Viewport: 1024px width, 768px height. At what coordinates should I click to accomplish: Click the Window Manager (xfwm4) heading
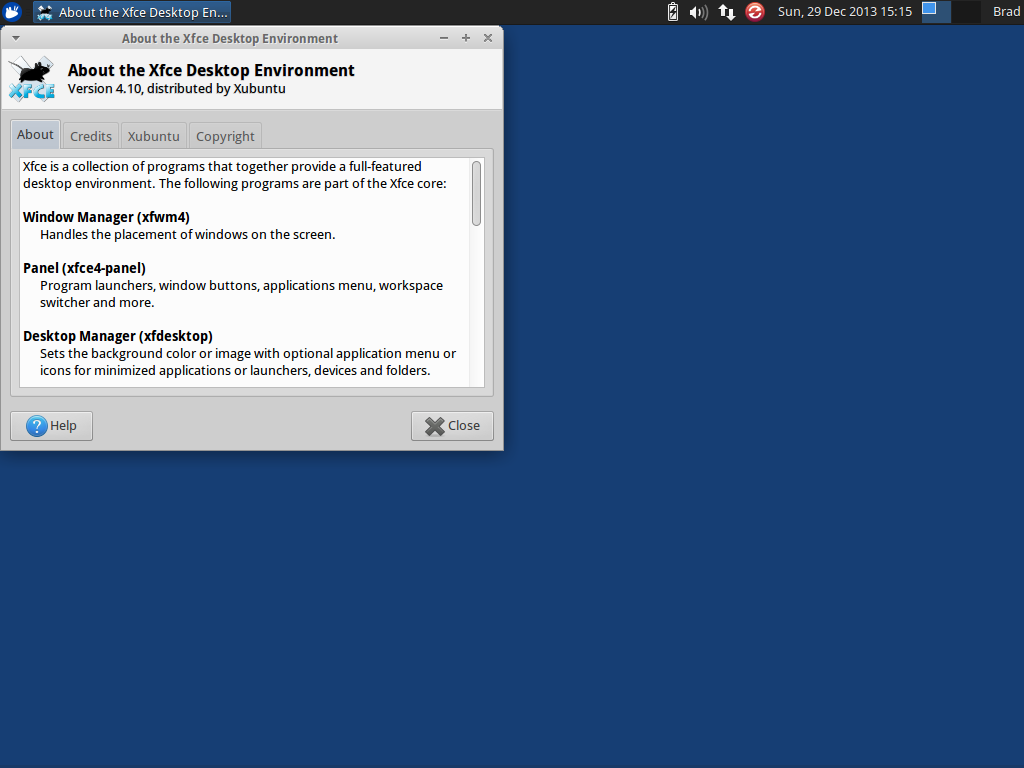click(106, 217)
